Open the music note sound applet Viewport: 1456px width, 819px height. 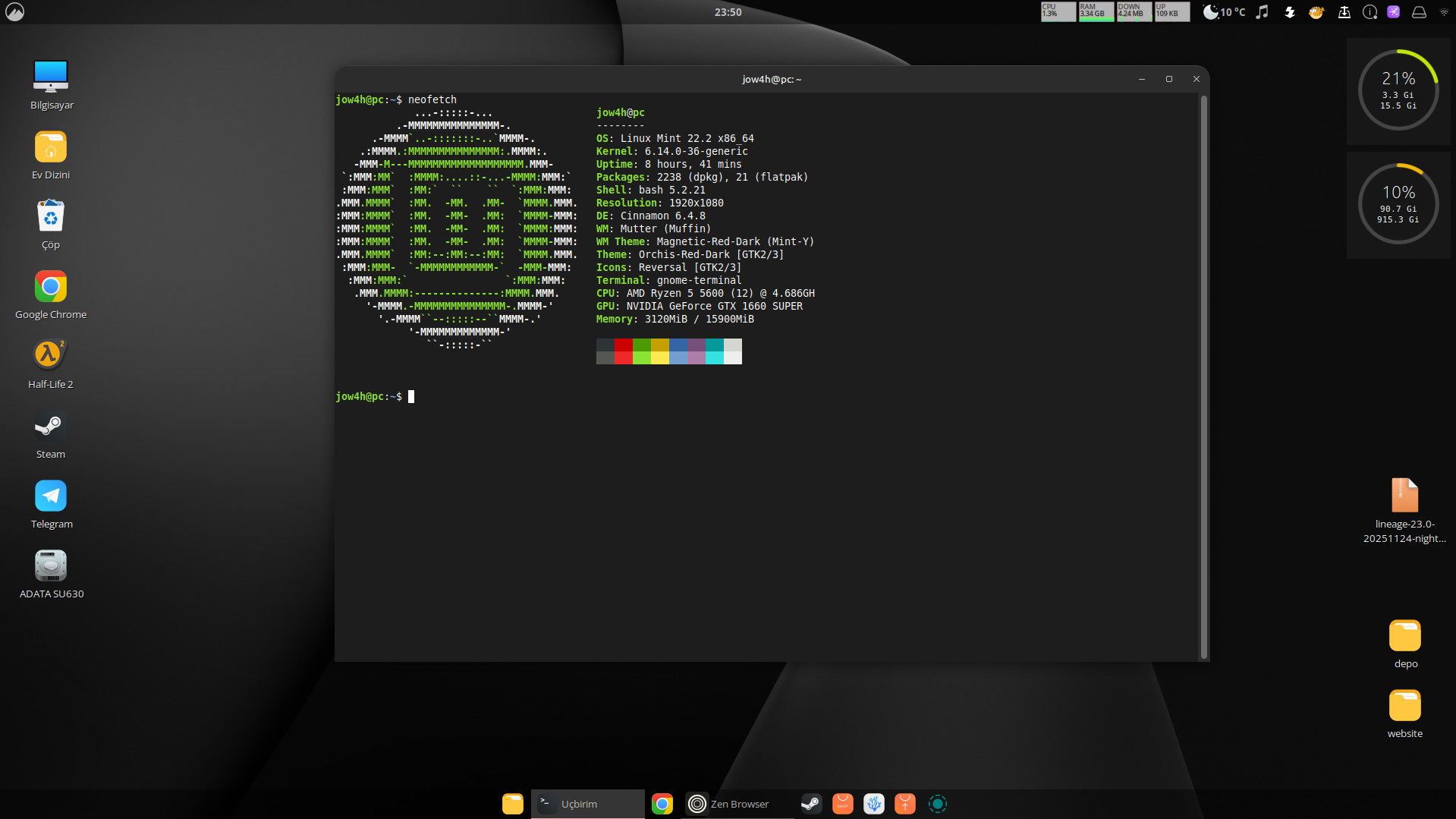click(1262, 11)
